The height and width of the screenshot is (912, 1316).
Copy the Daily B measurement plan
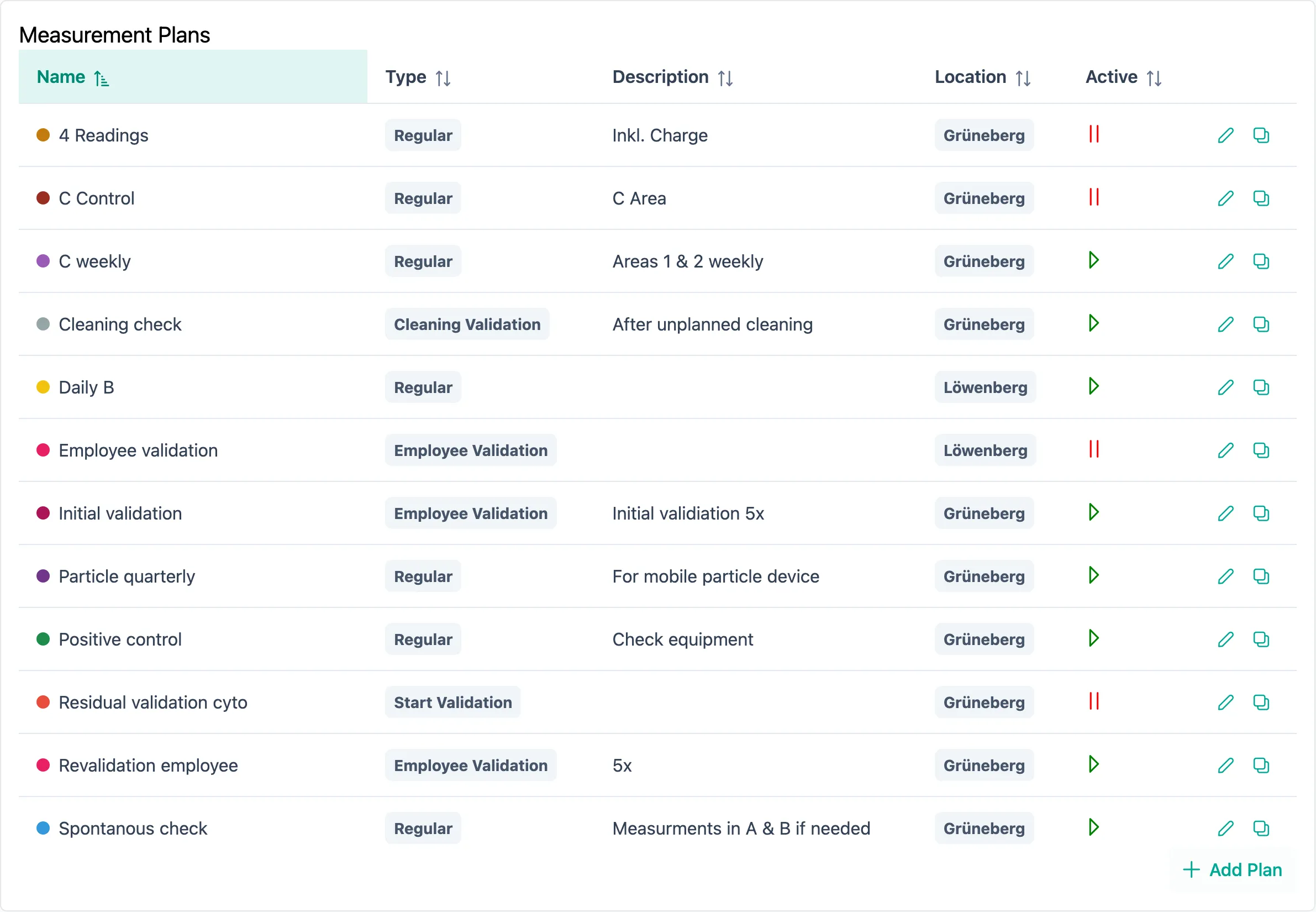[1262, 387]
